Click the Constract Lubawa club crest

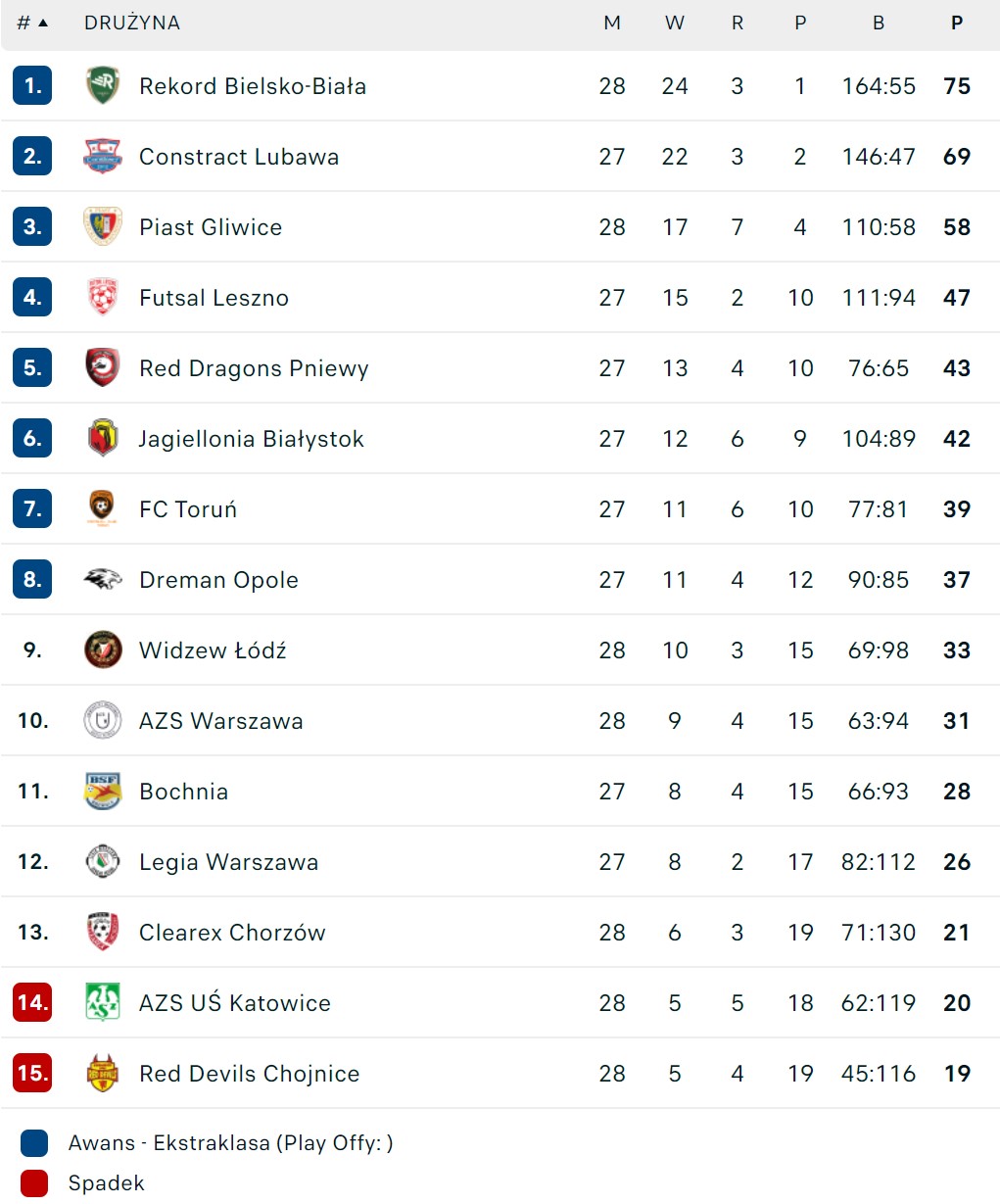pos(102,157)
